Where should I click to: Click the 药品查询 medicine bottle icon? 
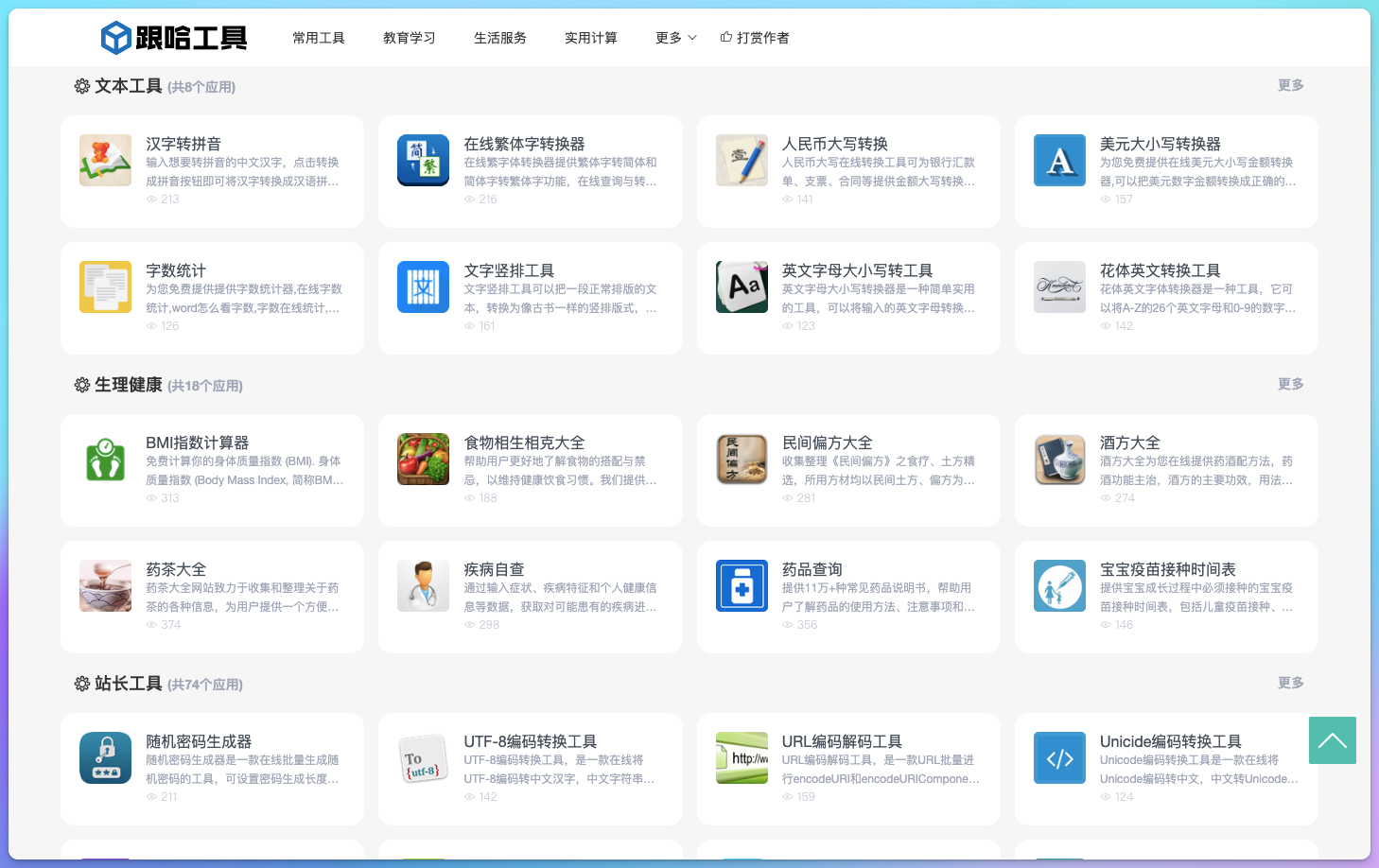742,586
